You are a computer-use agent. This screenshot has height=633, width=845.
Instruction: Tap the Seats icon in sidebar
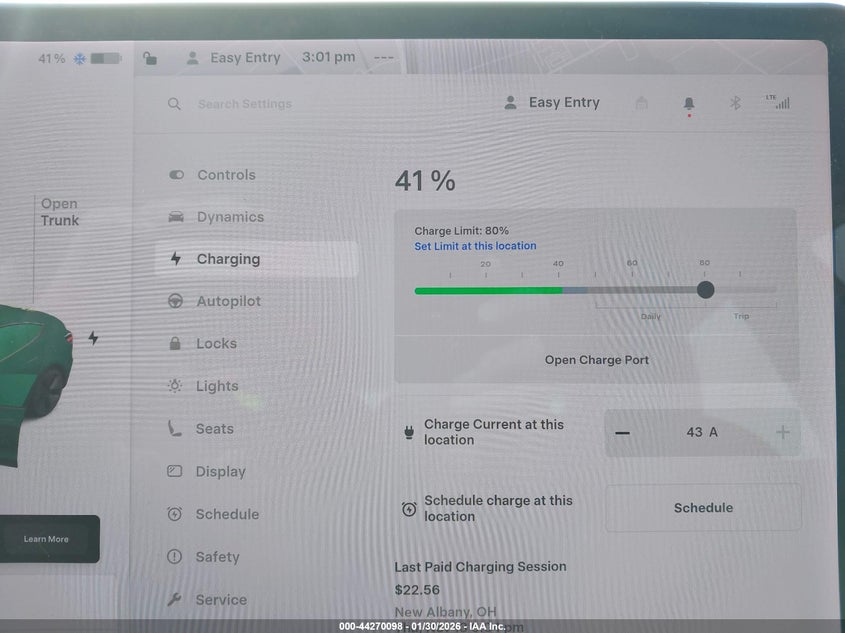pyautogui.click(x=175, y=428)
